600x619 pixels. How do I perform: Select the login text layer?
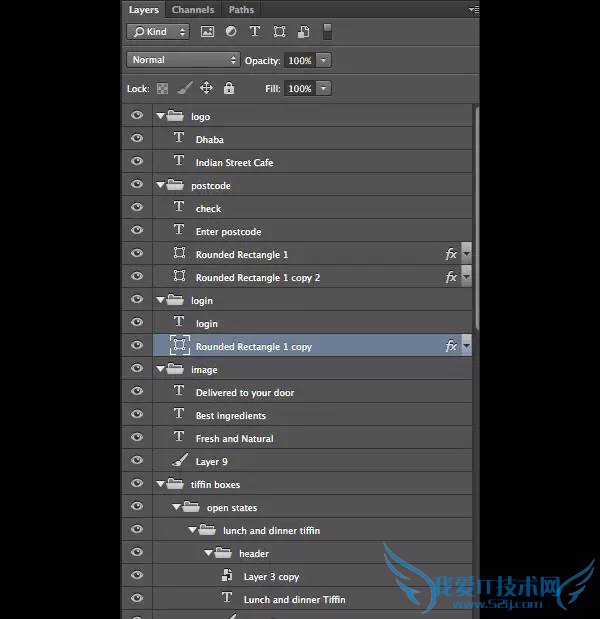pyautogui.click(x=312, y=323)
